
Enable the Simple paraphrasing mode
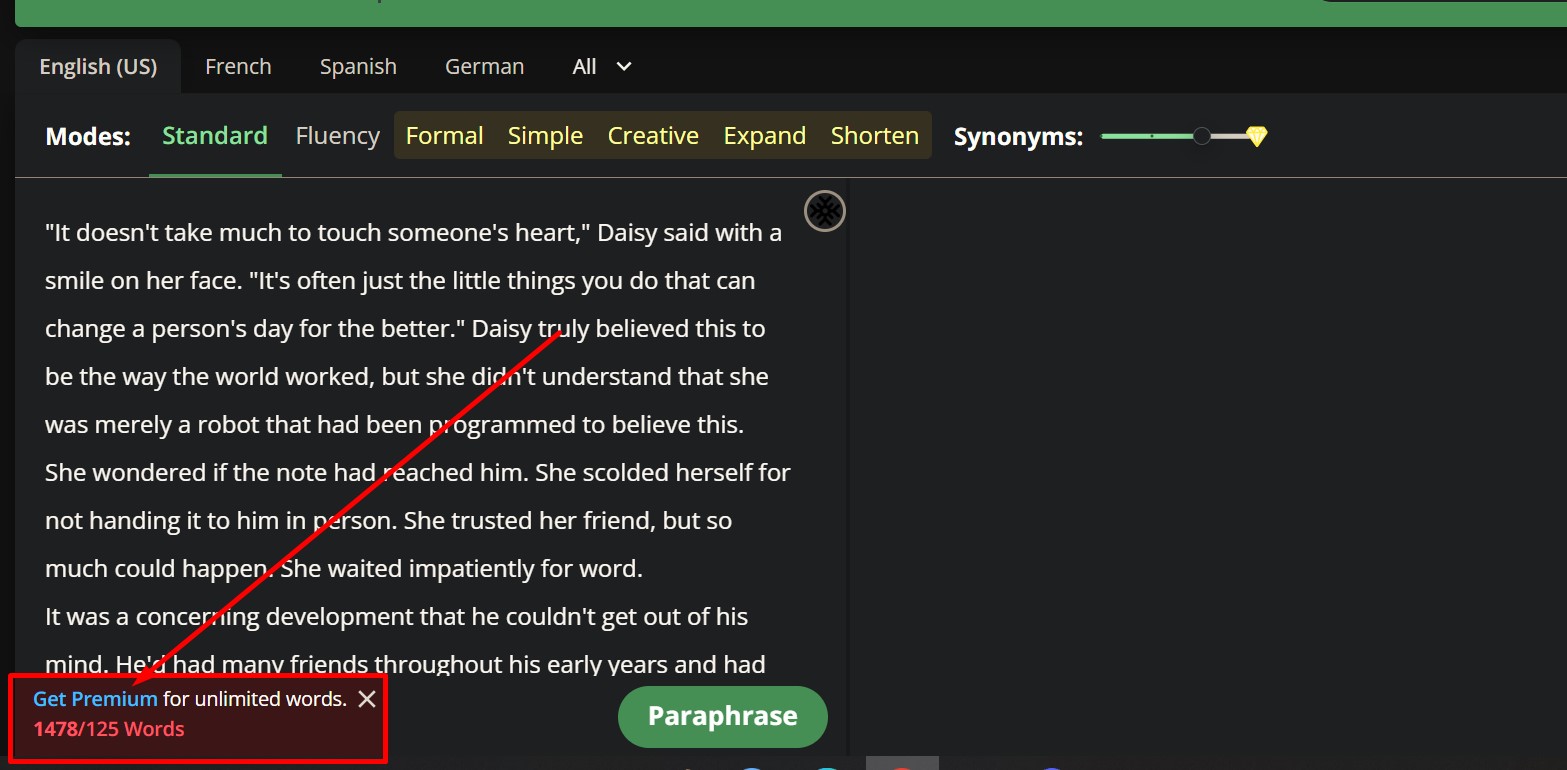[x=545, y=135]
